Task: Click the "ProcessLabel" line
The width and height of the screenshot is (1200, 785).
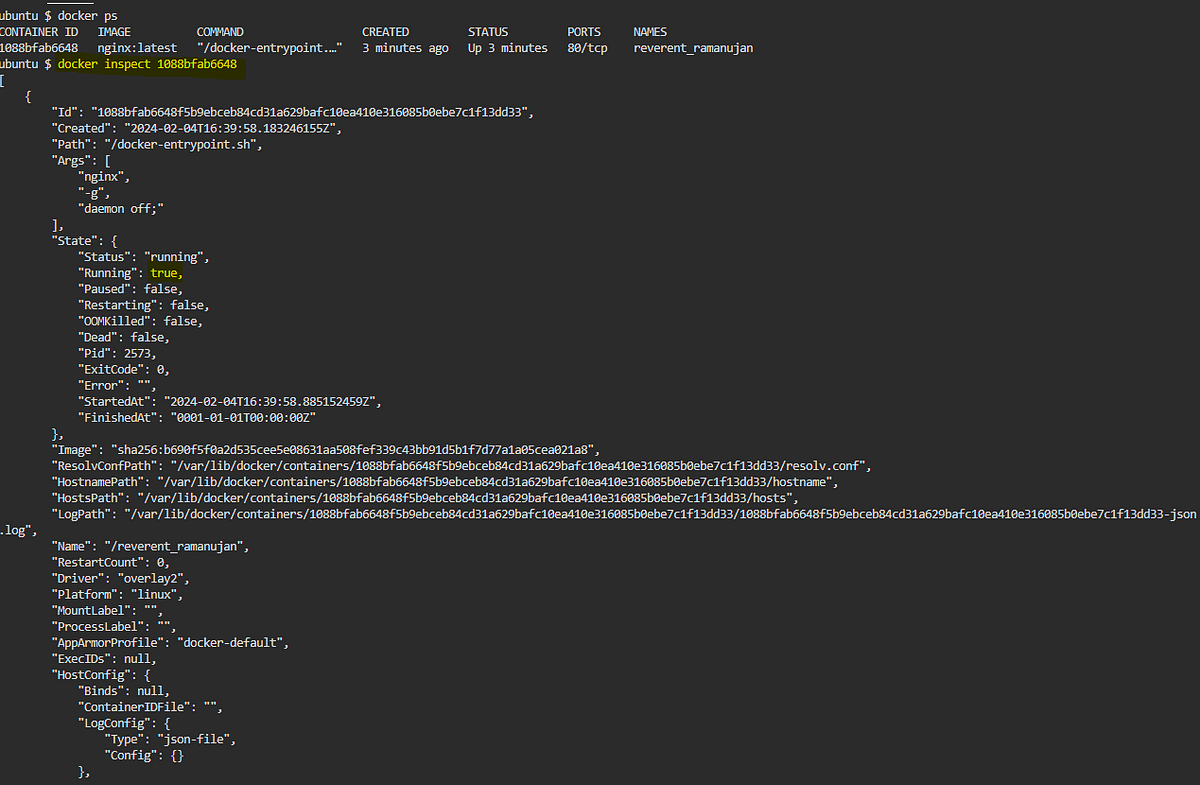Action: (x=114, y=626)
